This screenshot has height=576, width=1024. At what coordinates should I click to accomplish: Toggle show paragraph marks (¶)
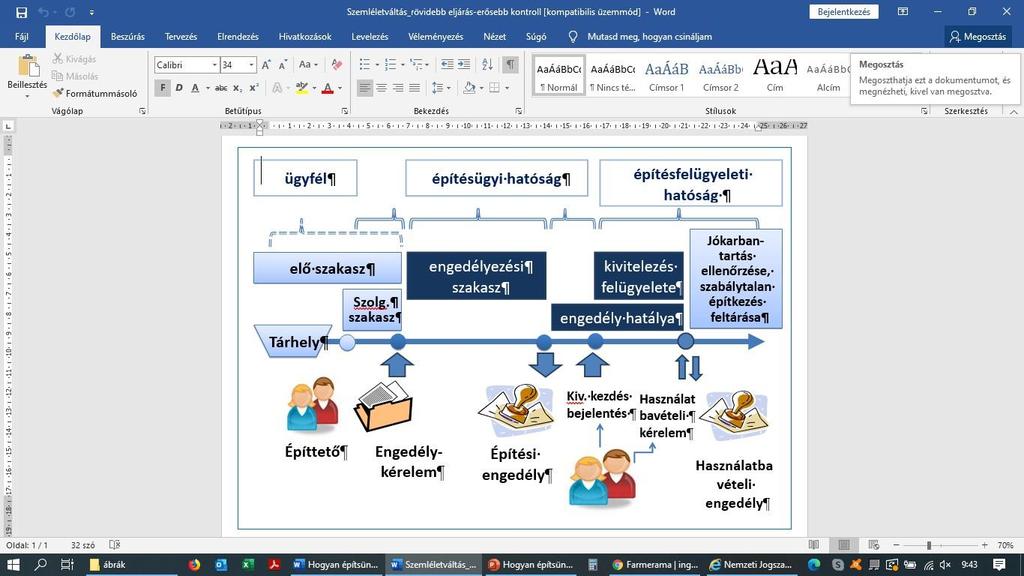pos(511,65)
